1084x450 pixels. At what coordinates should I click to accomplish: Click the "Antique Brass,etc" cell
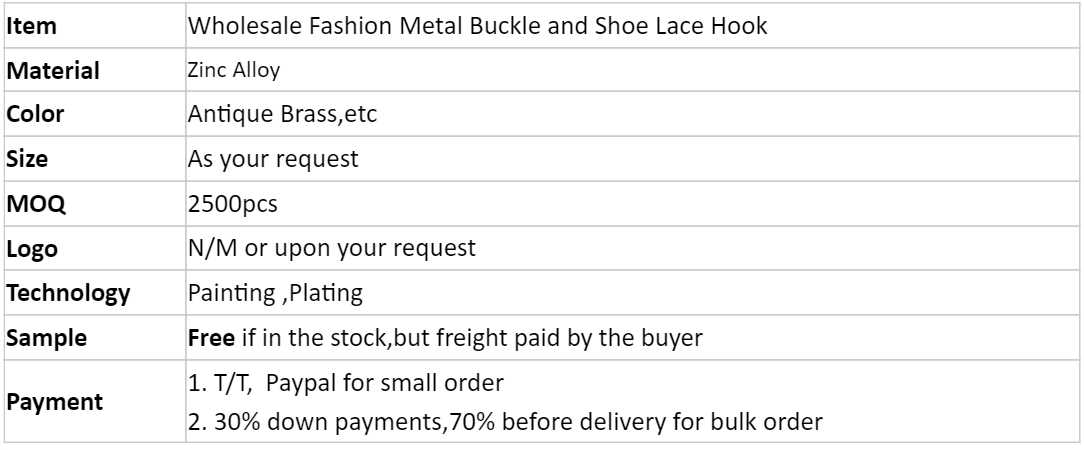coord(282,114)
